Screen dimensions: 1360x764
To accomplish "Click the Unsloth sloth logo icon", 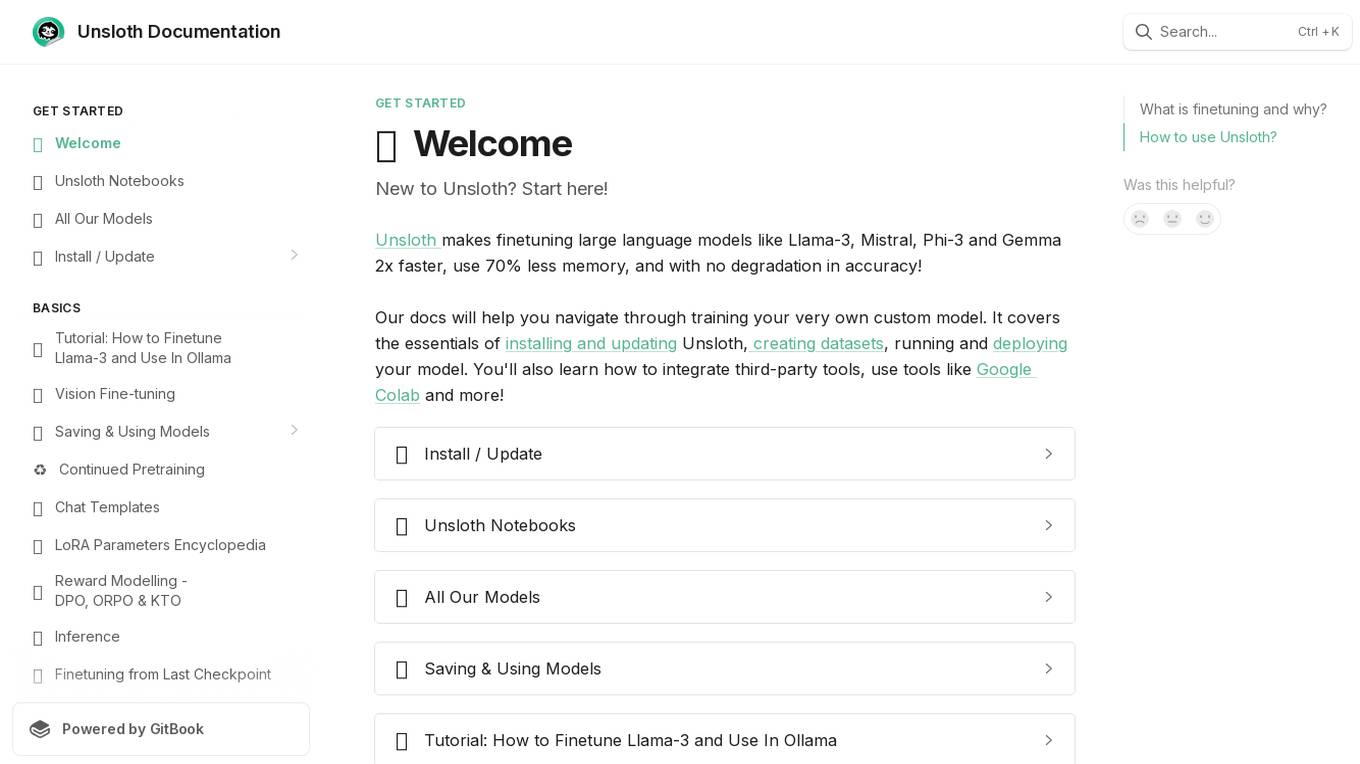I will [48, 32].
